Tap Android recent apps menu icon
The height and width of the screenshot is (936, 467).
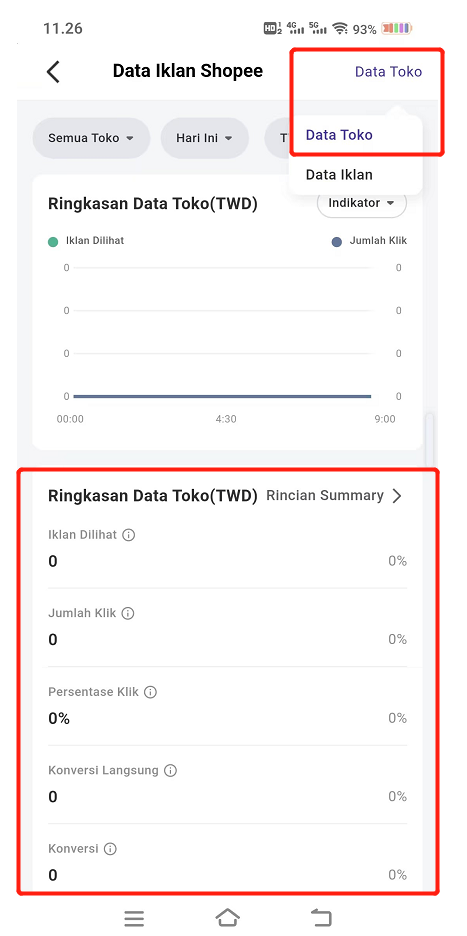[134, 918]
